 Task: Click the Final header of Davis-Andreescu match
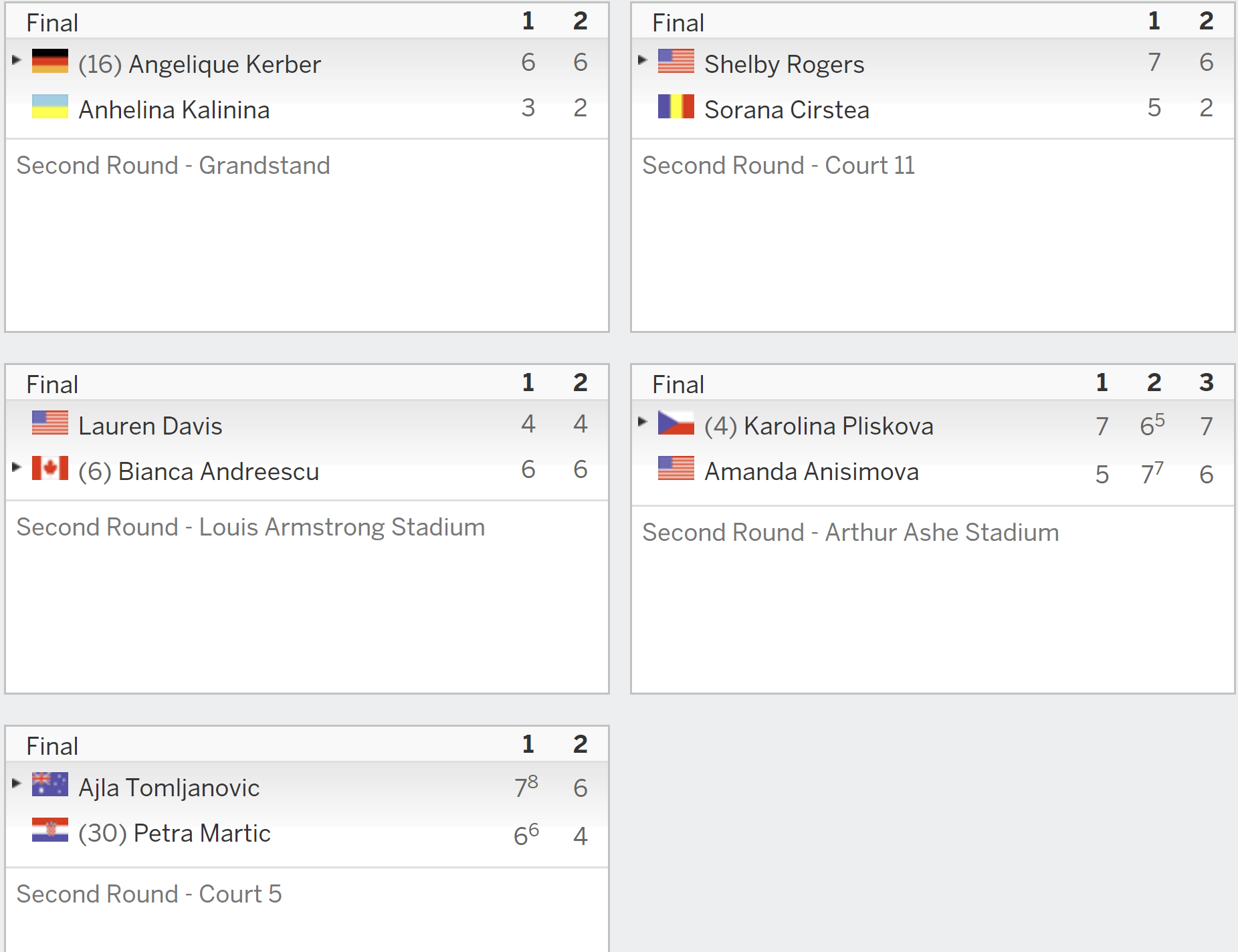52,384
